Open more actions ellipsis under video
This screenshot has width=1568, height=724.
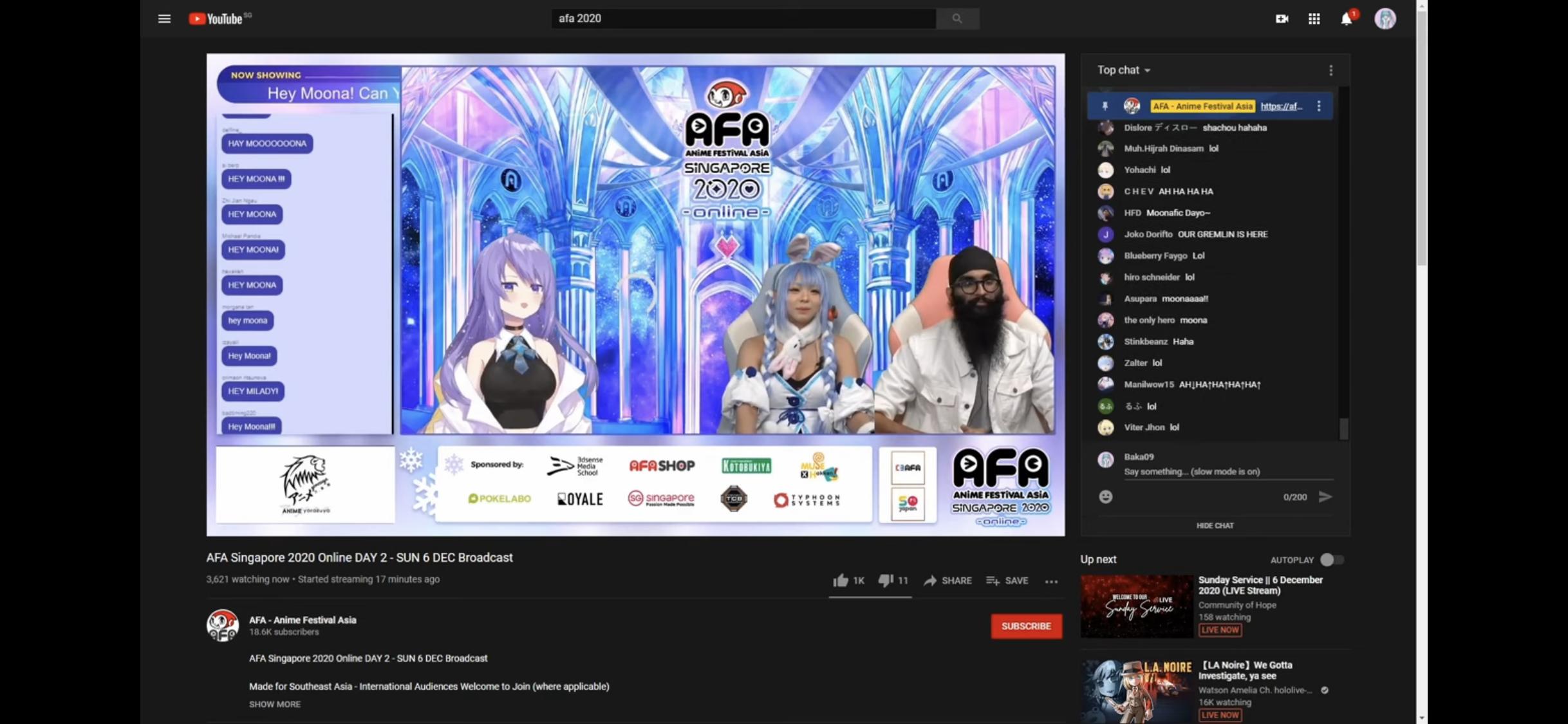click(x=1051, y=581)
